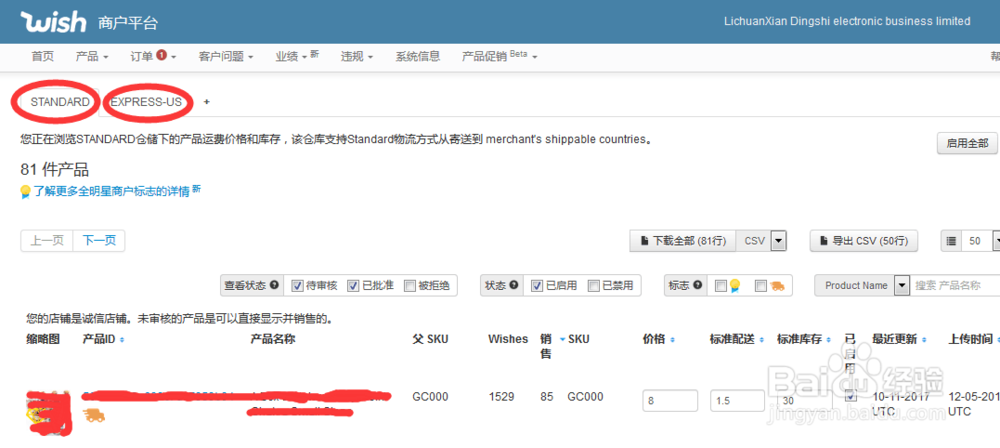
Task: Check the truck badge filter checkbox
Action: click(760, 286)
